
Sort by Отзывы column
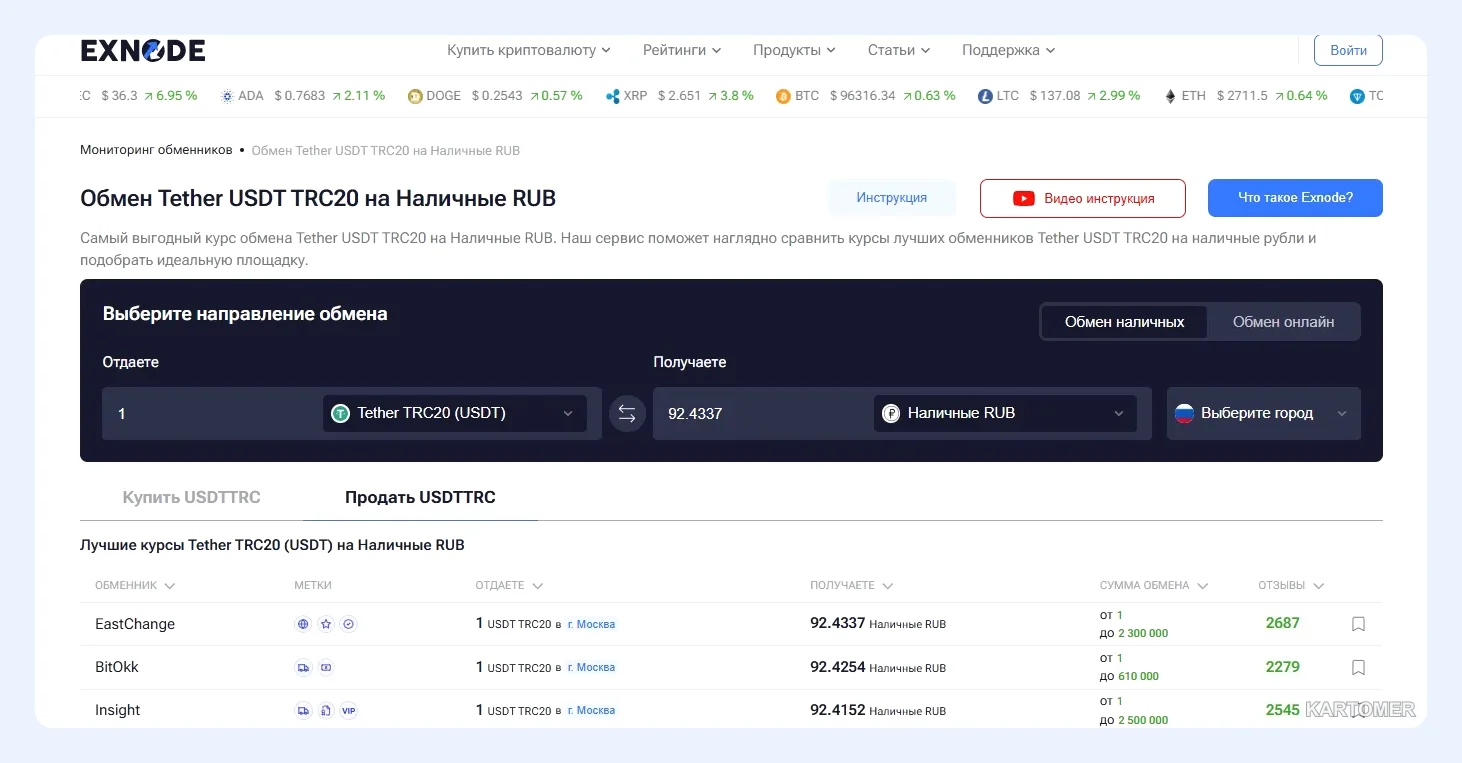(x=1291, y=586)
